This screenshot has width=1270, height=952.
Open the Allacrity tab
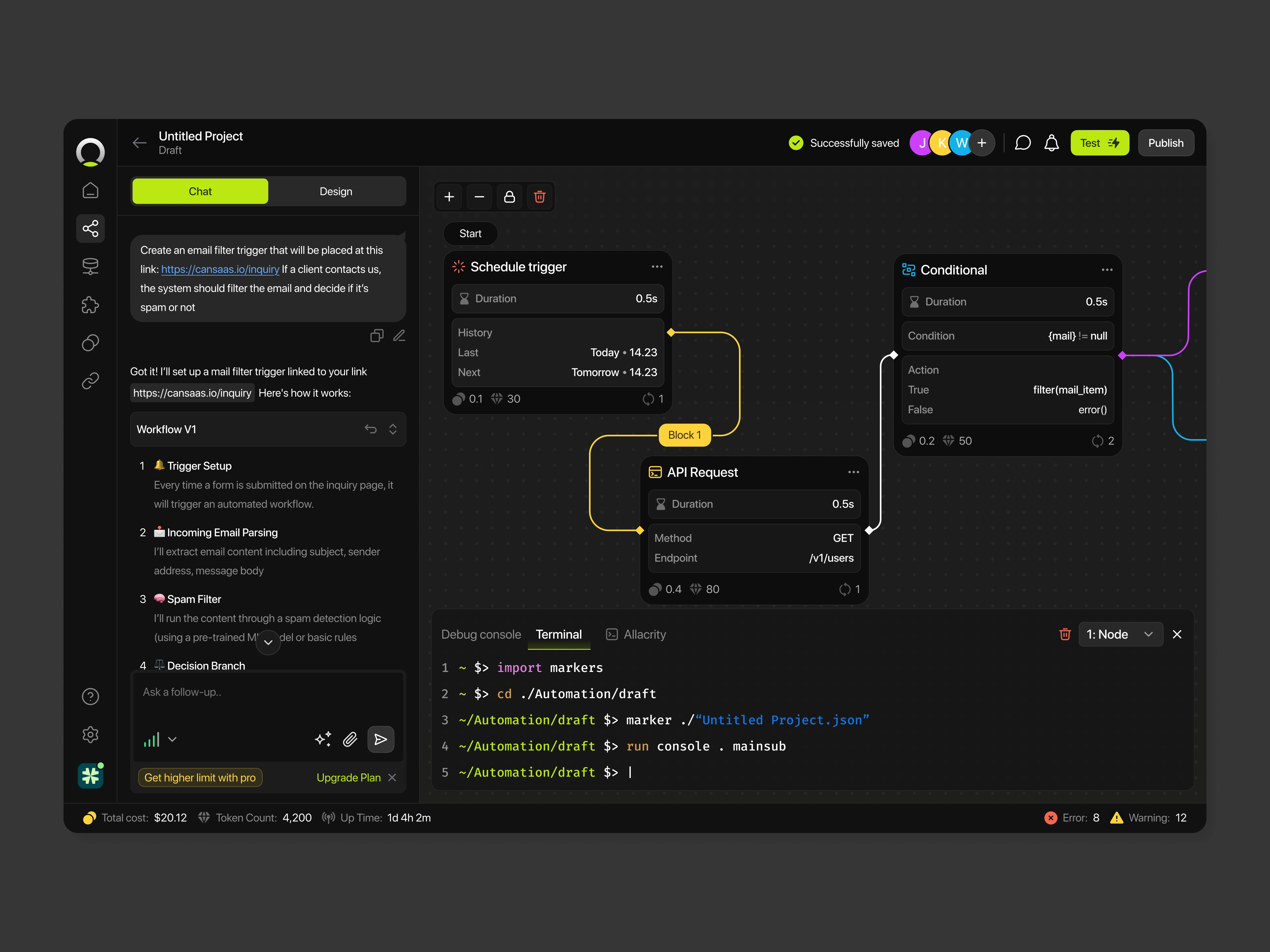pyautogui.click(x=636, y=634)
